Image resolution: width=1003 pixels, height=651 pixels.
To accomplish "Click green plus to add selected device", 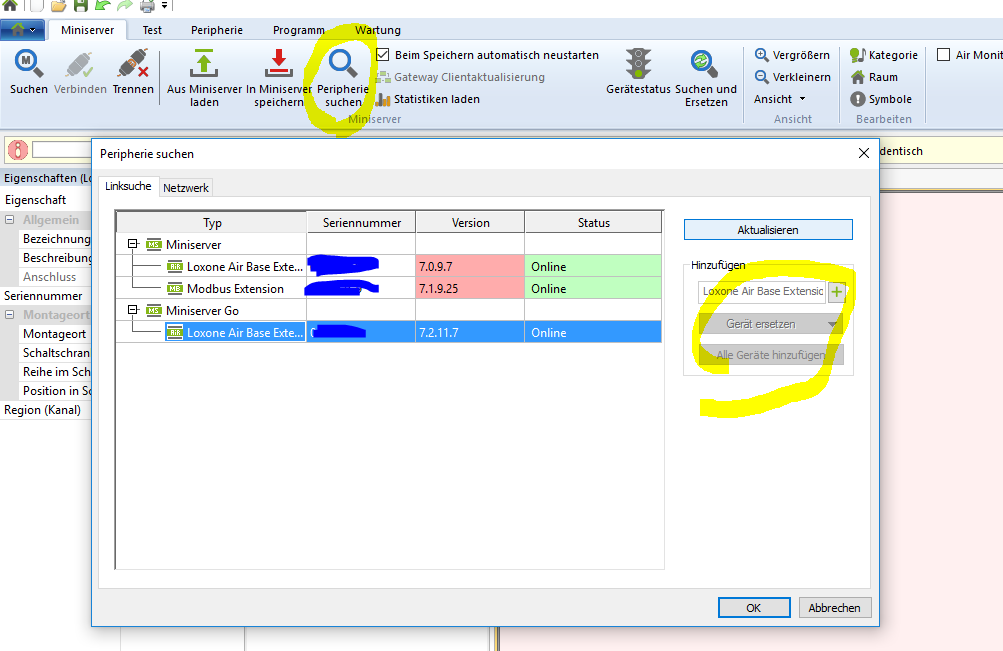I will pyautogui.click(x=837, y=292).
